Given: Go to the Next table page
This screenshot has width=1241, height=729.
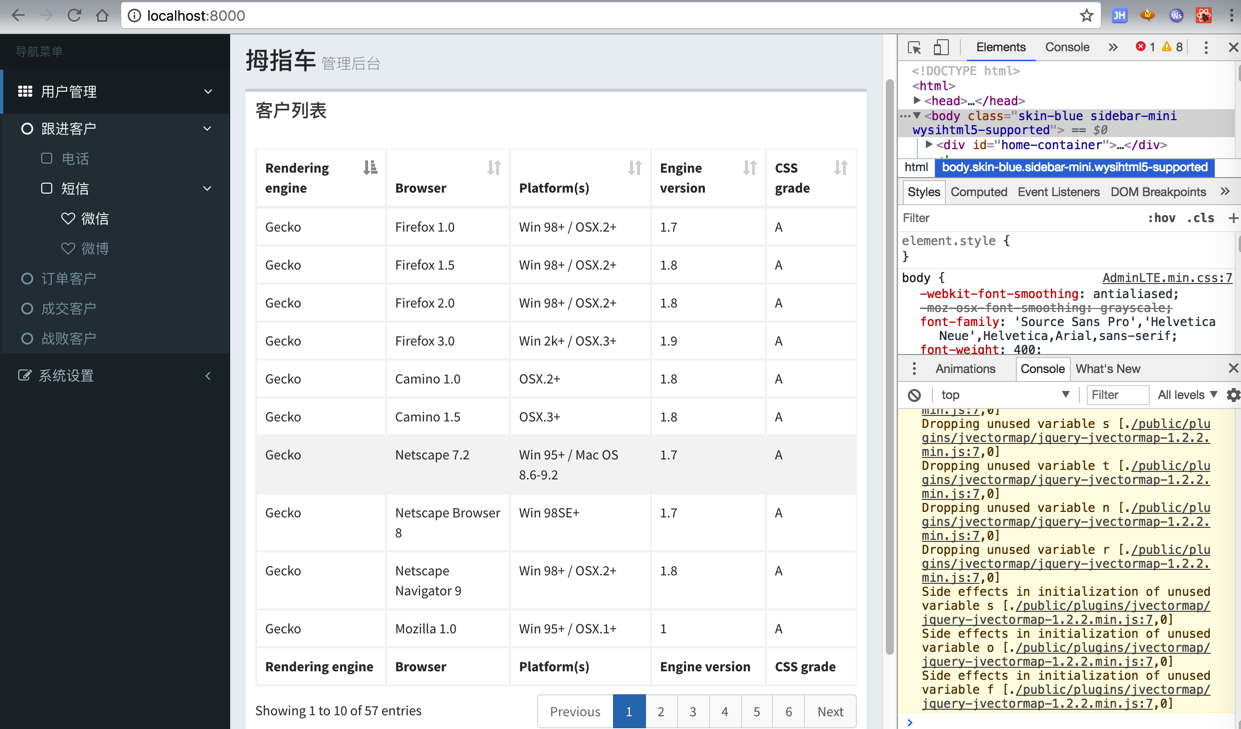Looking at the screenshot, I should 830,711.
